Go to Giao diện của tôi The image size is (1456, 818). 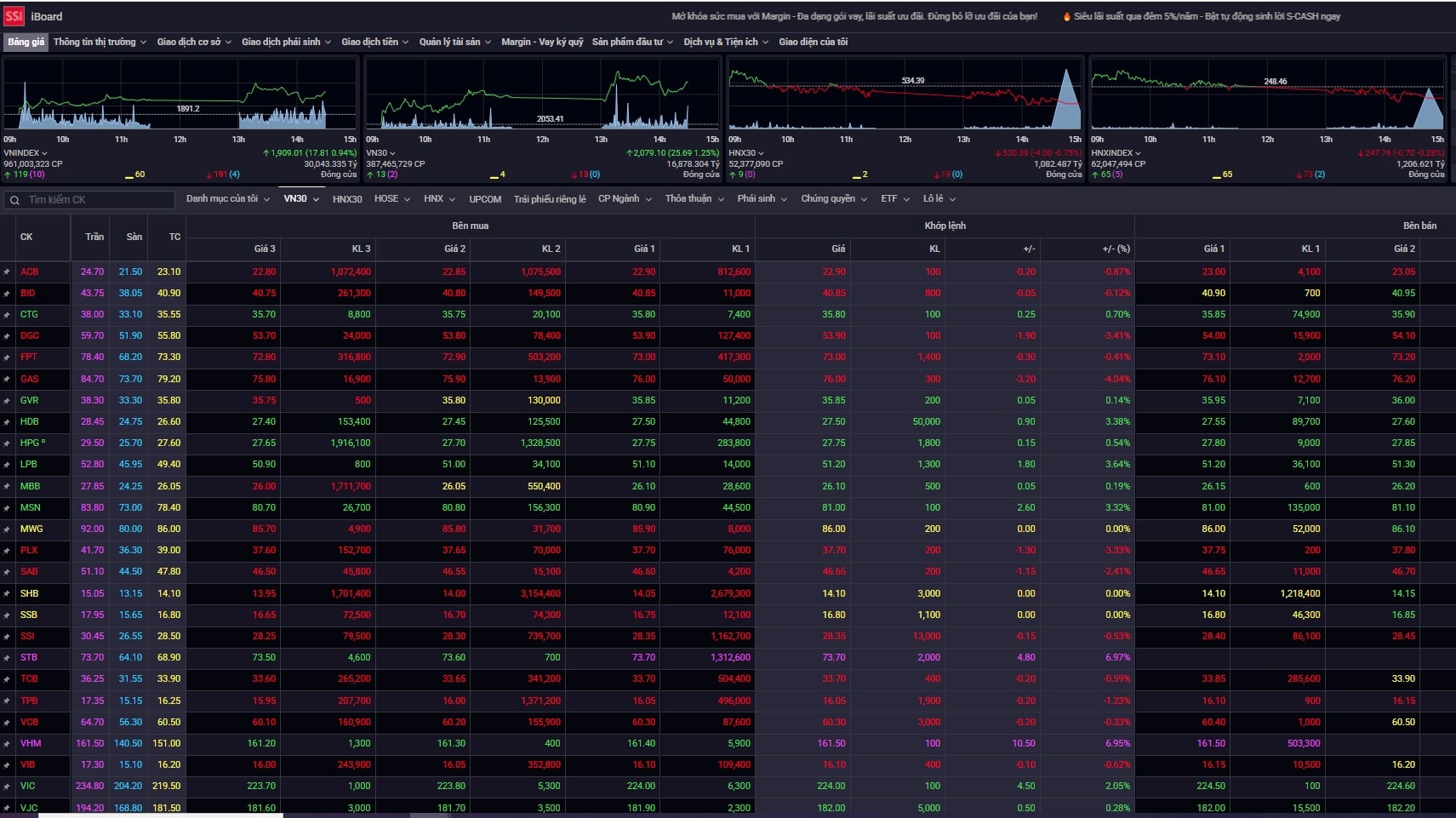(x=813, y=42)
